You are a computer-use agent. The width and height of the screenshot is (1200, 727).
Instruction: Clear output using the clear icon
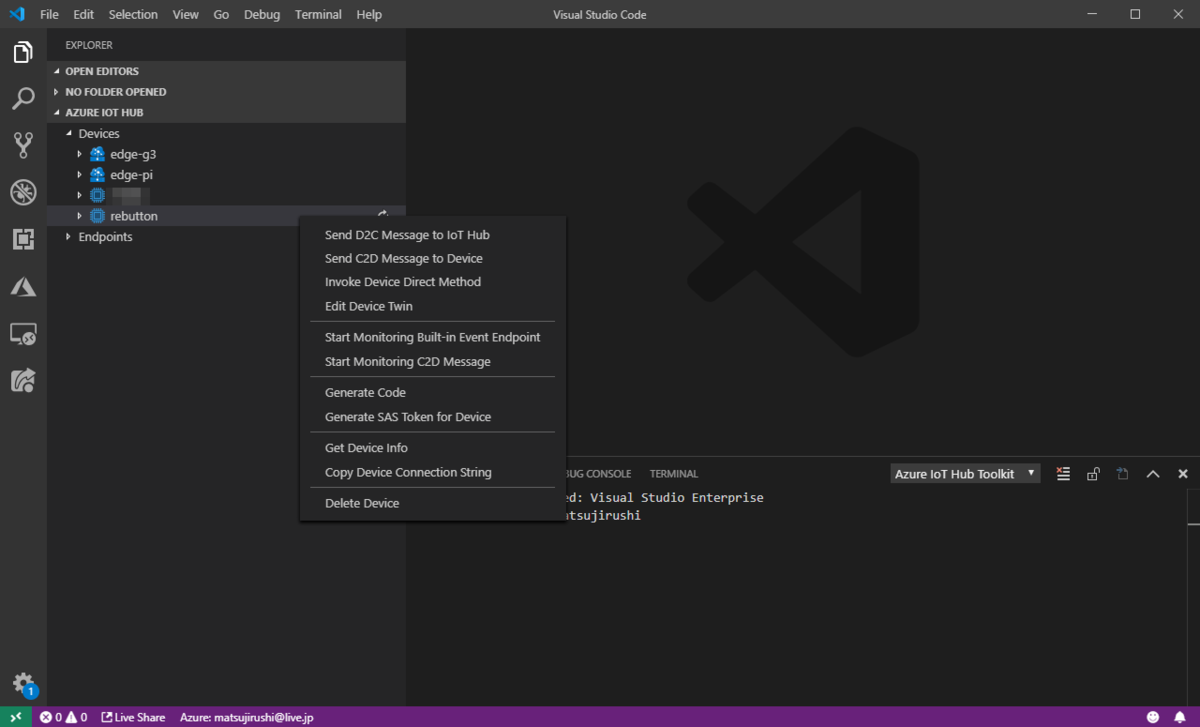click(x=1063, y=474)
